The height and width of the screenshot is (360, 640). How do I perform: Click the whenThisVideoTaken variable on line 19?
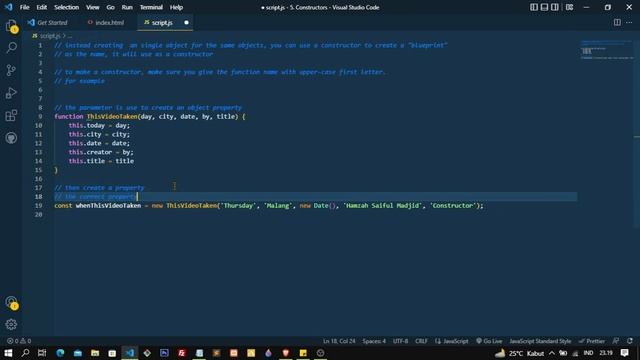tap(108, 206)
